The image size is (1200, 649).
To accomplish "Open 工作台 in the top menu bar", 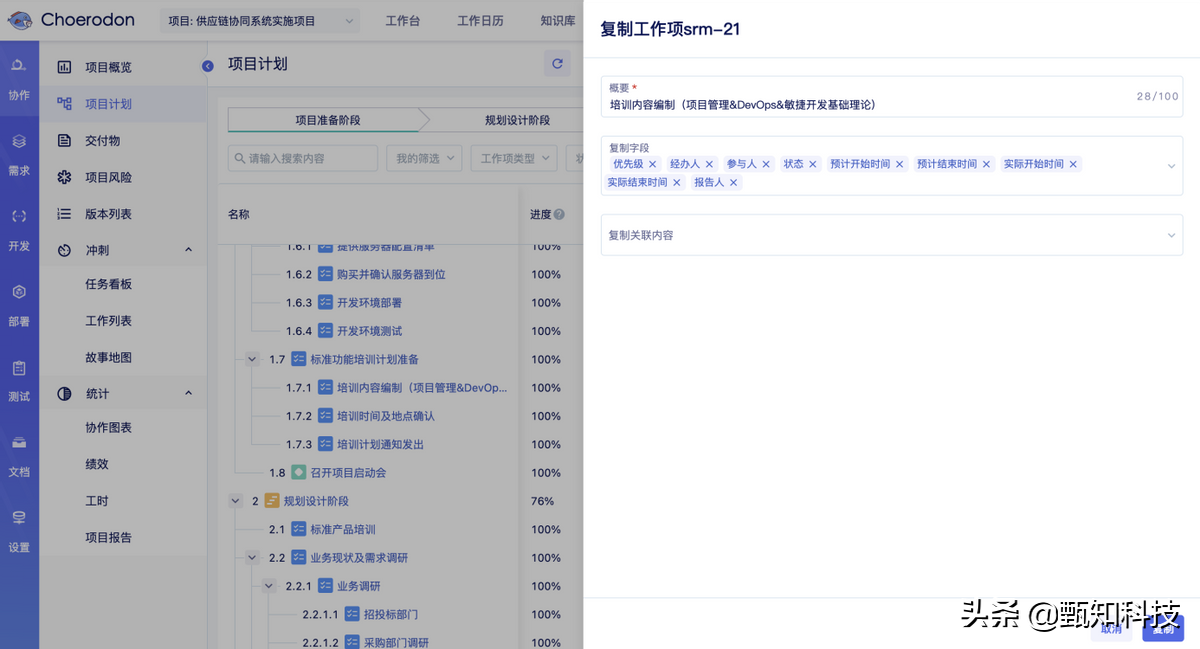I will click(x=403, y=20).
